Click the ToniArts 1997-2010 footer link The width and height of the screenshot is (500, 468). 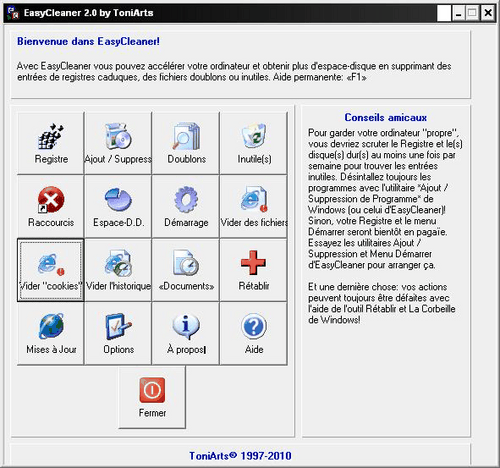pos(240,456)
